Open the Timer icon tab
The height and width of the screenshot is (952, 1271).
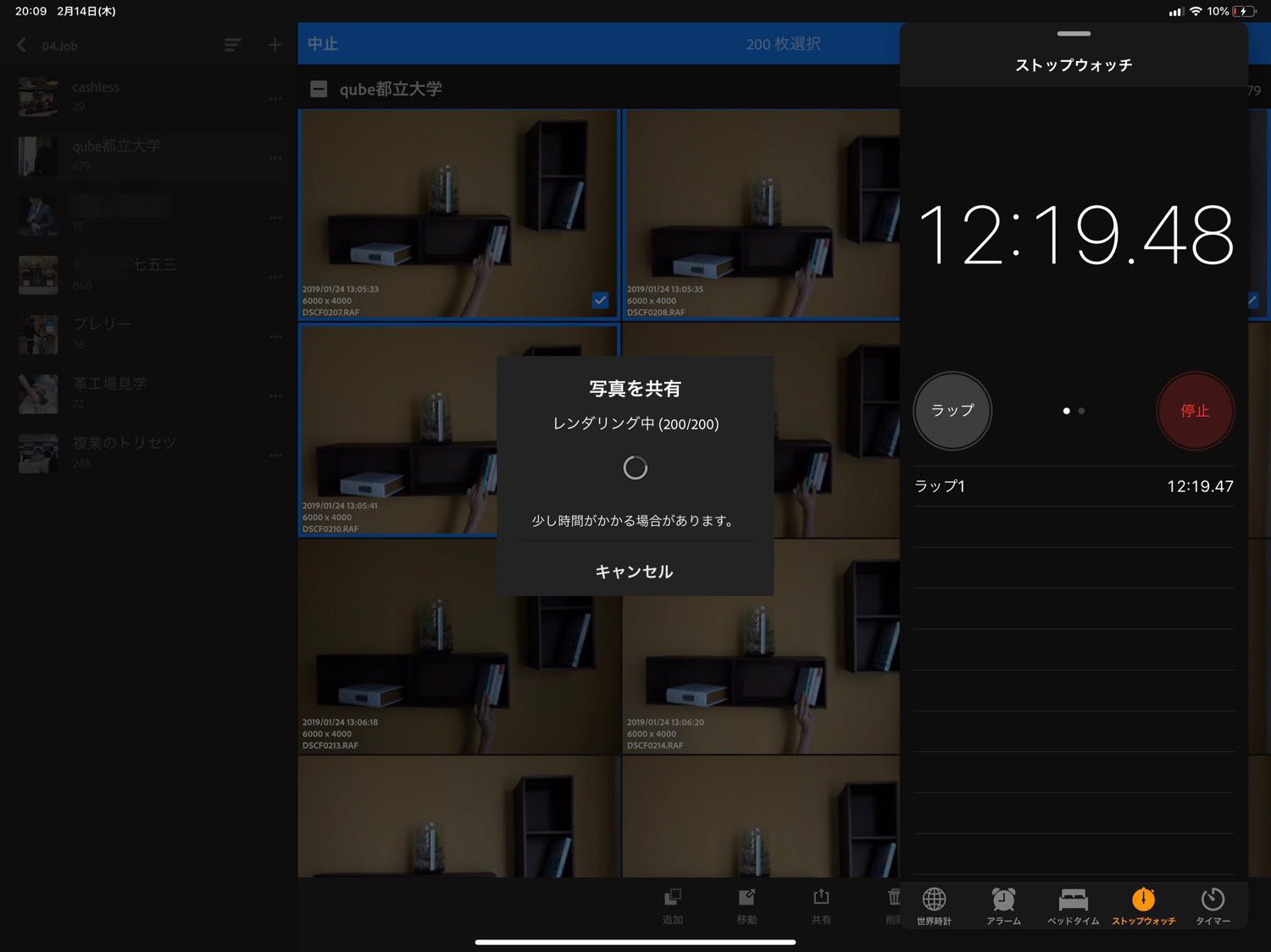1213,899
